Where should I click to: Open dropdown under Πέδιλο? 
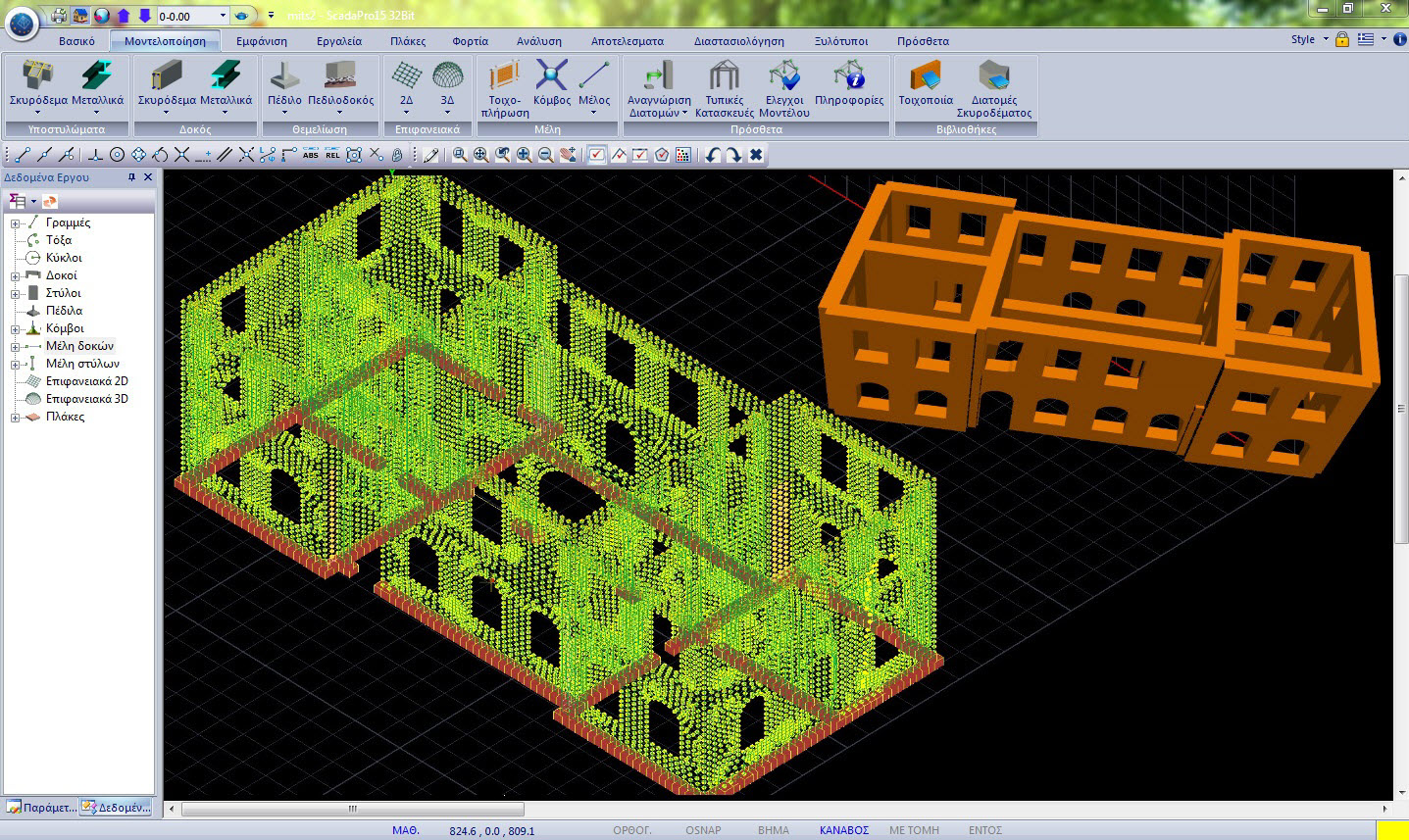click(x=284, y=113)
